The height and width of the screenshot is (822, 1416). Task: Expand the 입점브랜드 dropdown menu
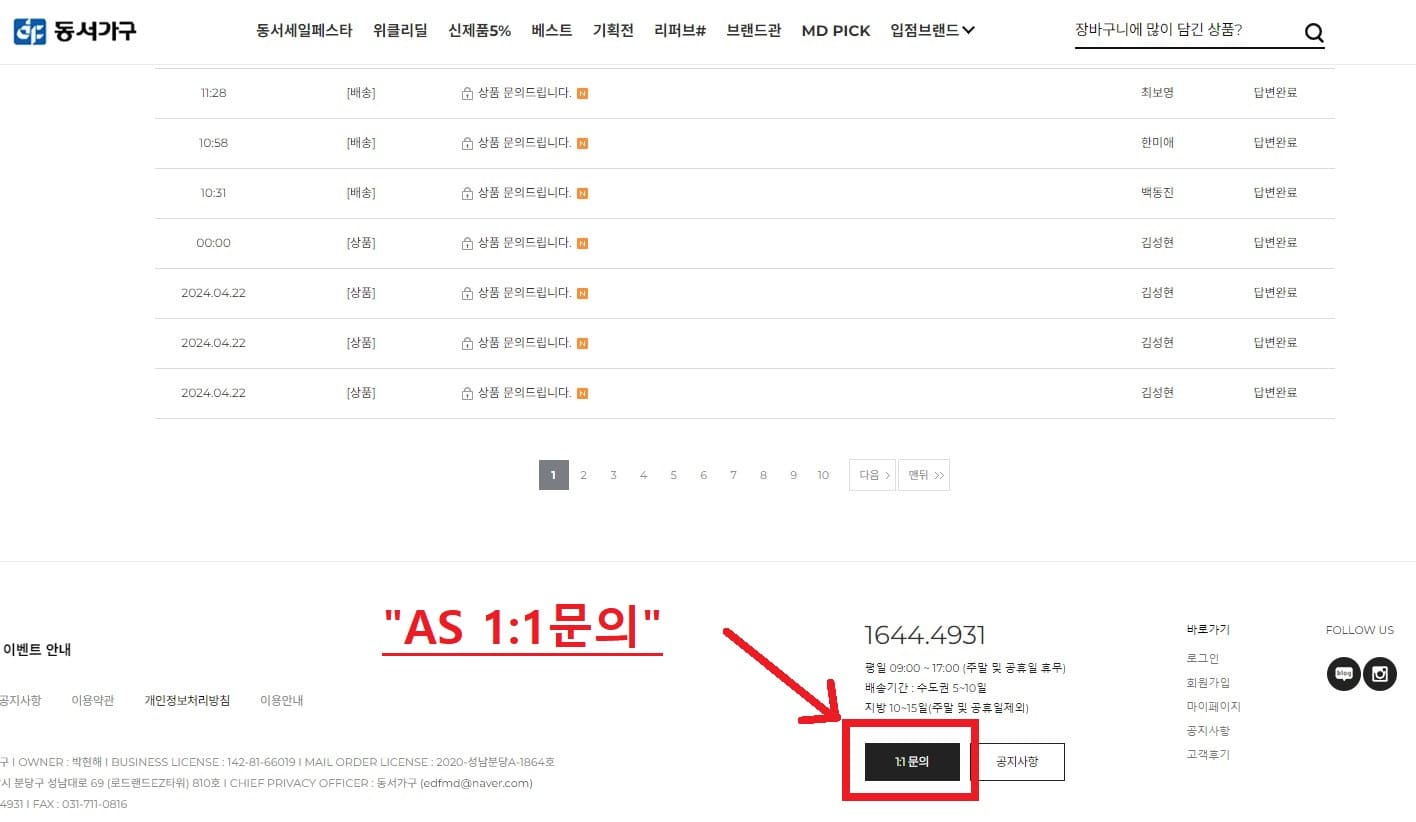click(x=930, y=30)
